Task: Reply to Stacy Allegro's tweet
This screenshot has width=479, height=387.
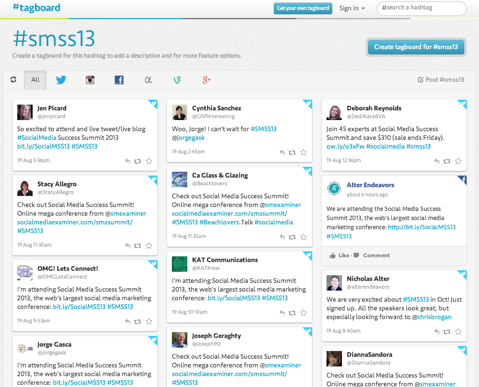Action: 128,246
